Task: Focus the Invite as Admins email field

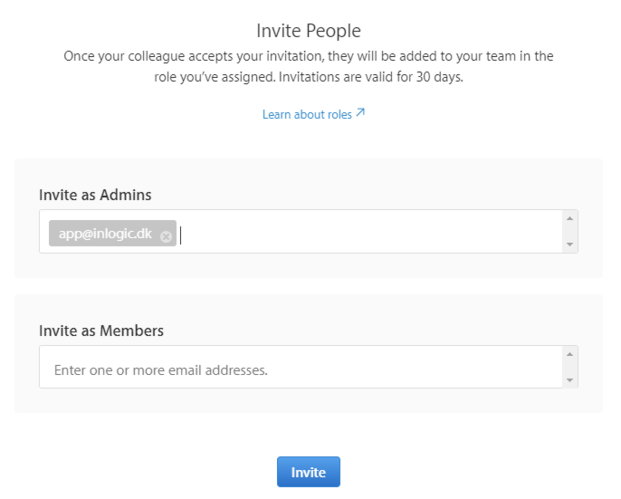Action: (370, 232)
